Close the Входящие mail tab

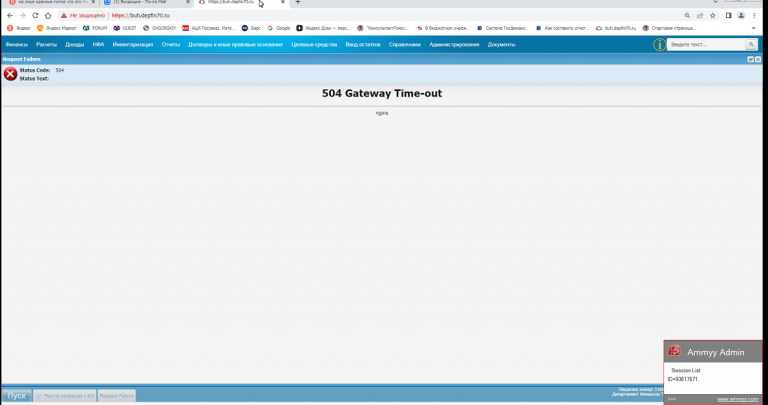point(188,2)
